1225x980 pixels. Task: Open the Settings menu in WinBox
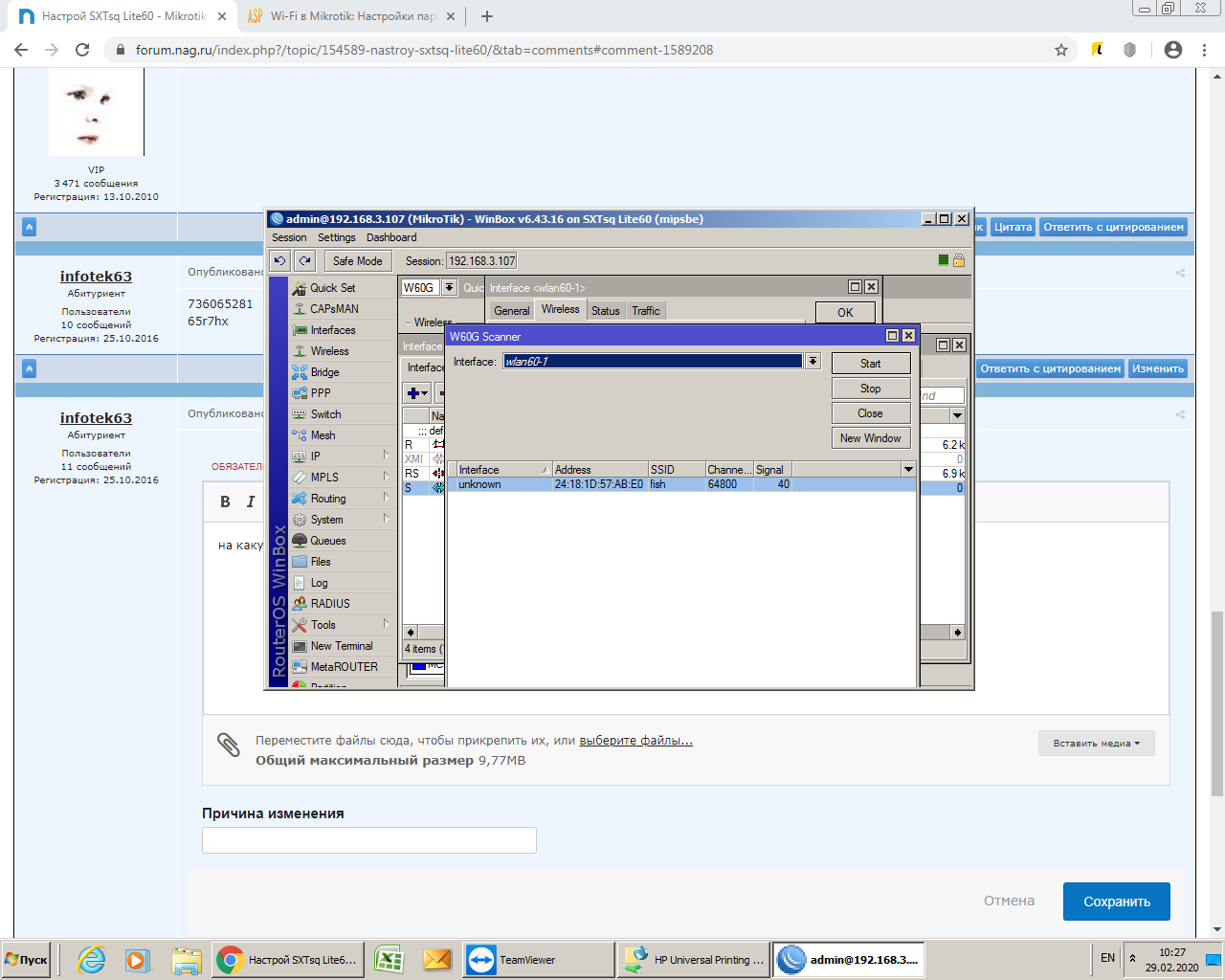click(x=336, y=237)
